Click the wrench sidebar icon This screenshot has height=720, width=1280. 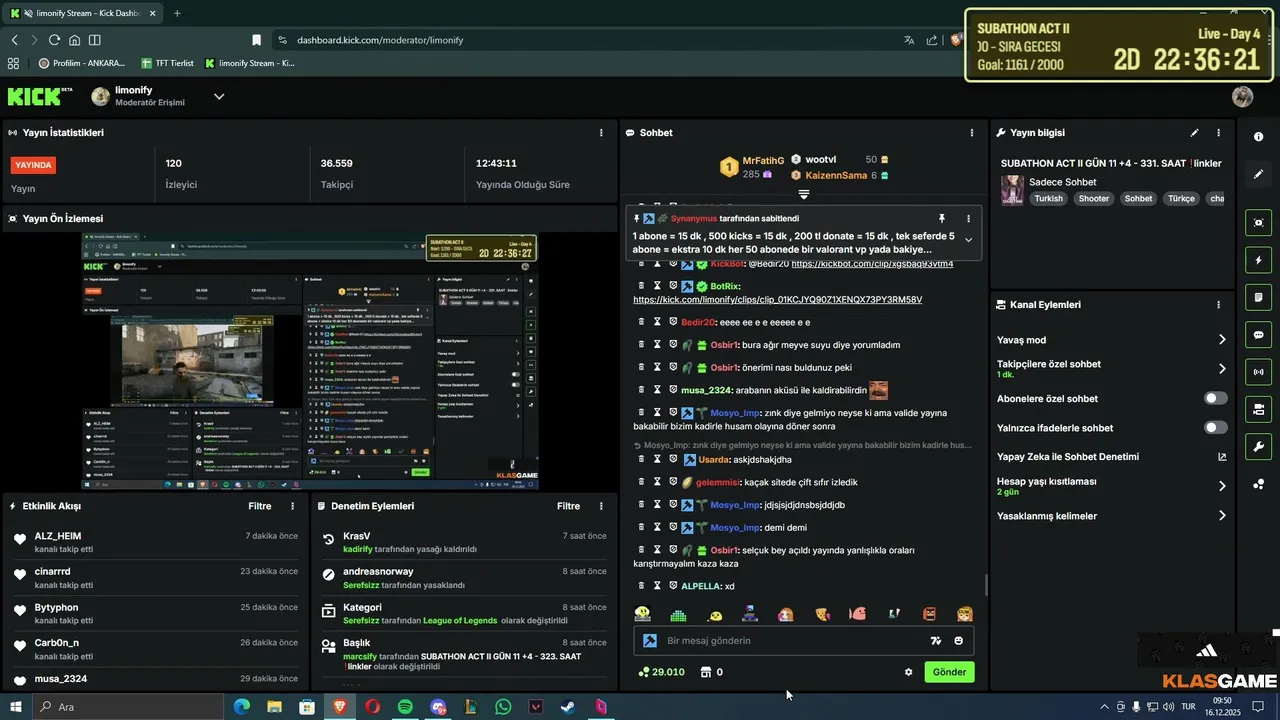[1258, 447]
